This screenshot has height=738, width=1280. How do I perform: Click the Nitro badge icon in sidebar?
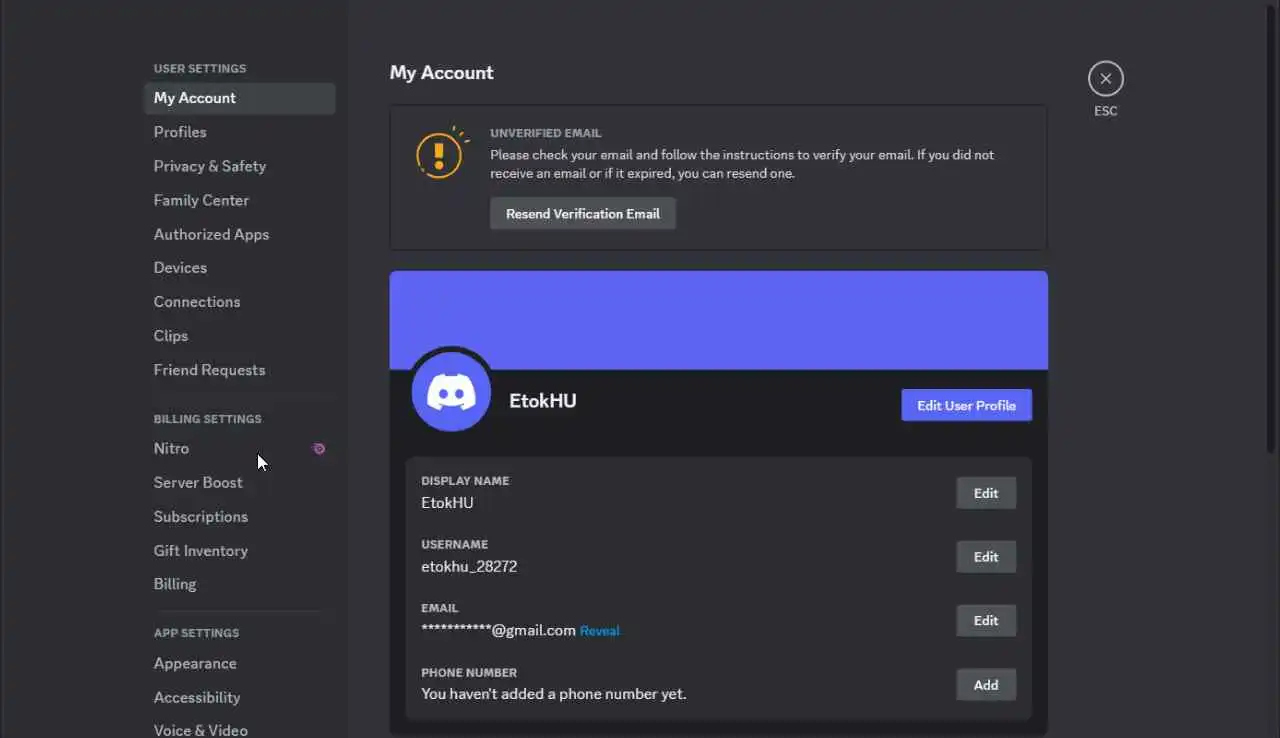click(x=319, y=449)
